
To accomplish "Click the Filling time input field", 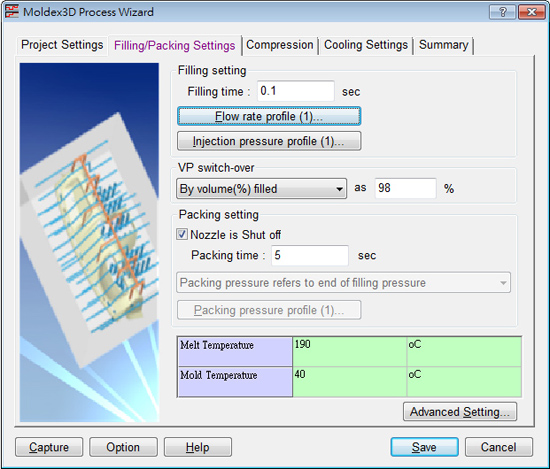I will click(x=295, y=91).
